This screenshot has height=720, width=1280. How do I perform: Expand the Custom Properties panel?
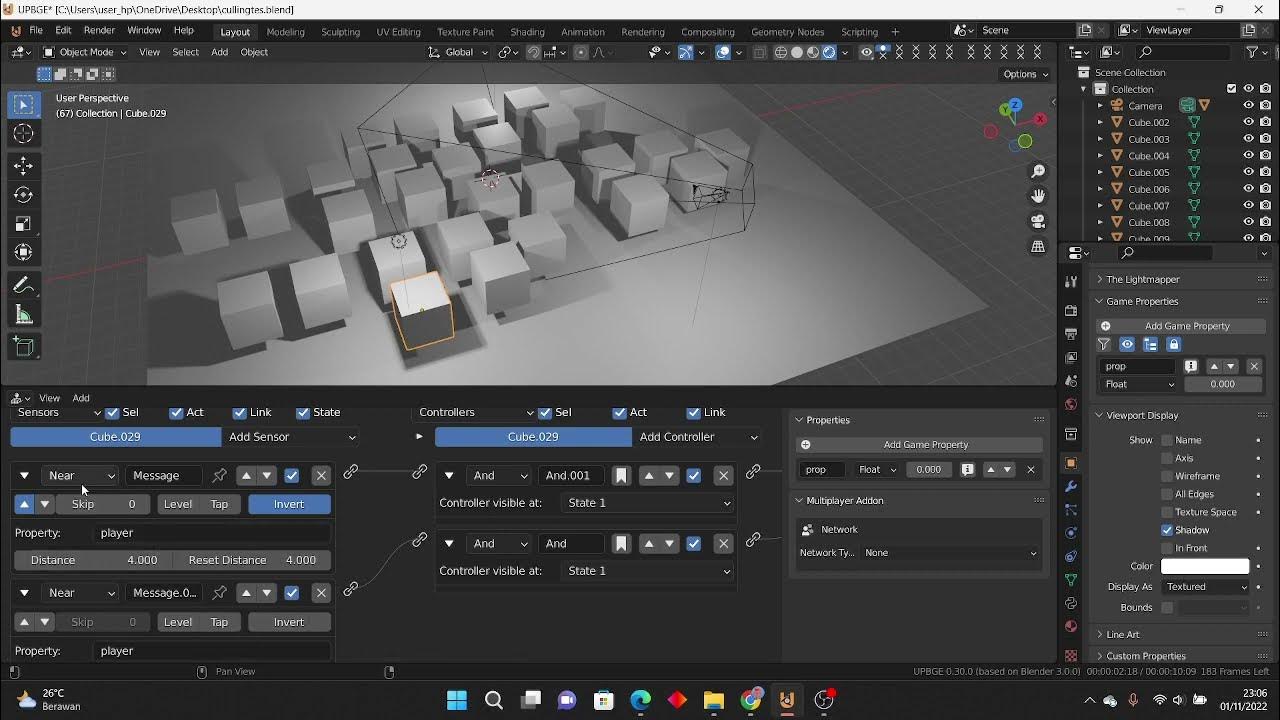(1145, 656)
